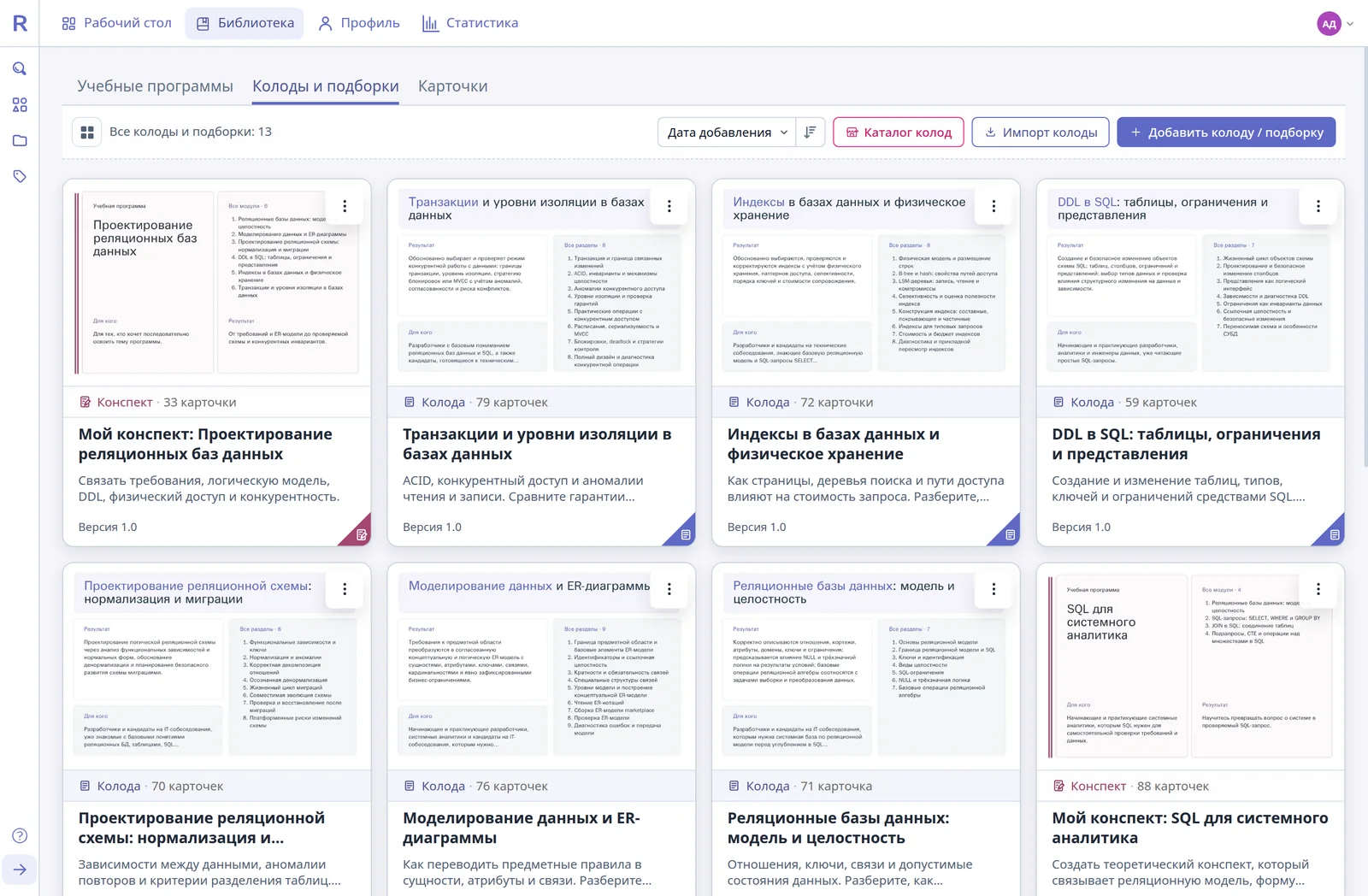This screenshot has width=1368, height=896.
Task: Click the R logo icon
Action: point(20,23)
